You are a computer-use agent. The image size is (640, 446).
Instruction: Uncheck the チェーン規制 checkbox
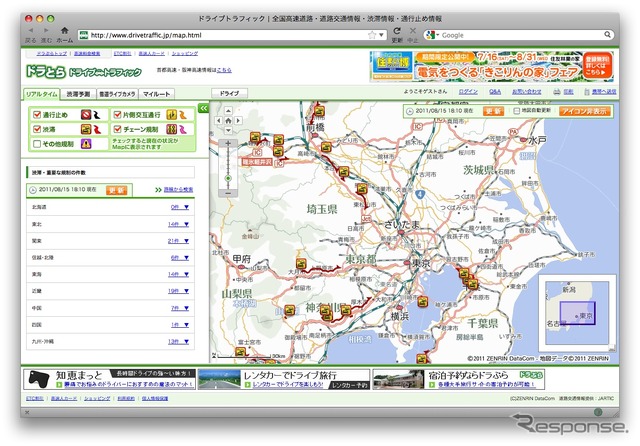118,129
